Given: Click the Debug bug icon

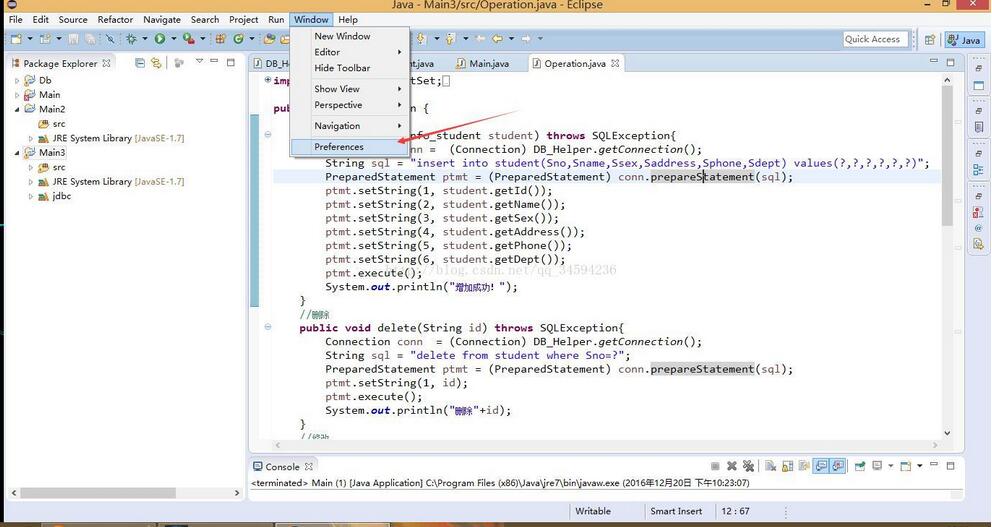Looking at the screenshot, I should pyautogui.click(x=131, y=39).
